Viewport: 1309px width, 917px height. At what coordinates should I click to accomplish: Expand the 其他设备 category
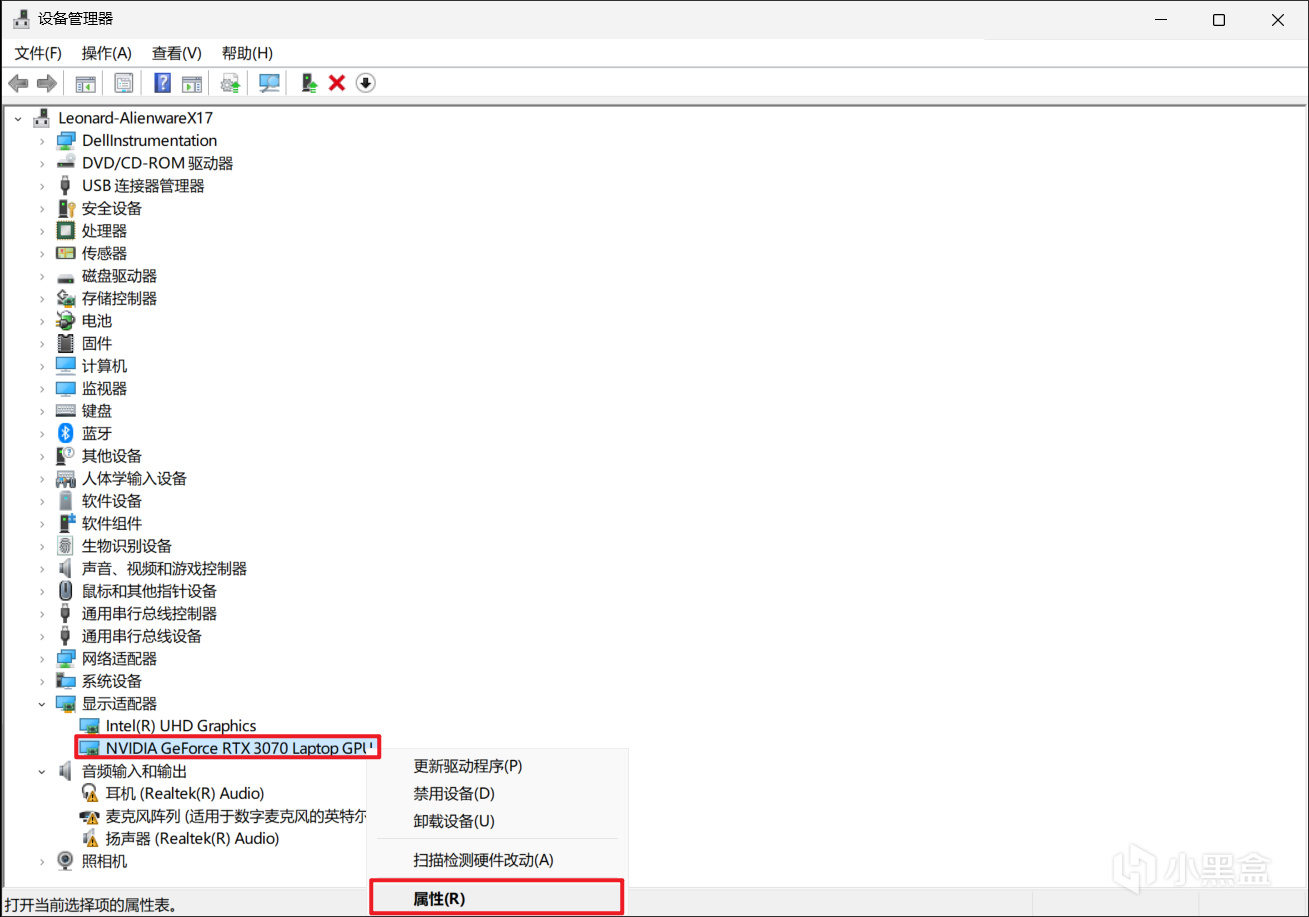point(42,456)
